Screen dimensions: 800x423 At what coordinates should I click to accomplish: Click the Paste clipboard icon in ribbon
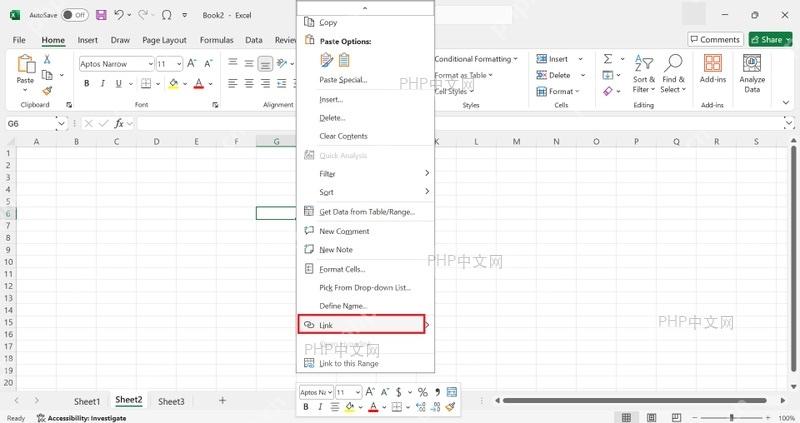point(26,65)
